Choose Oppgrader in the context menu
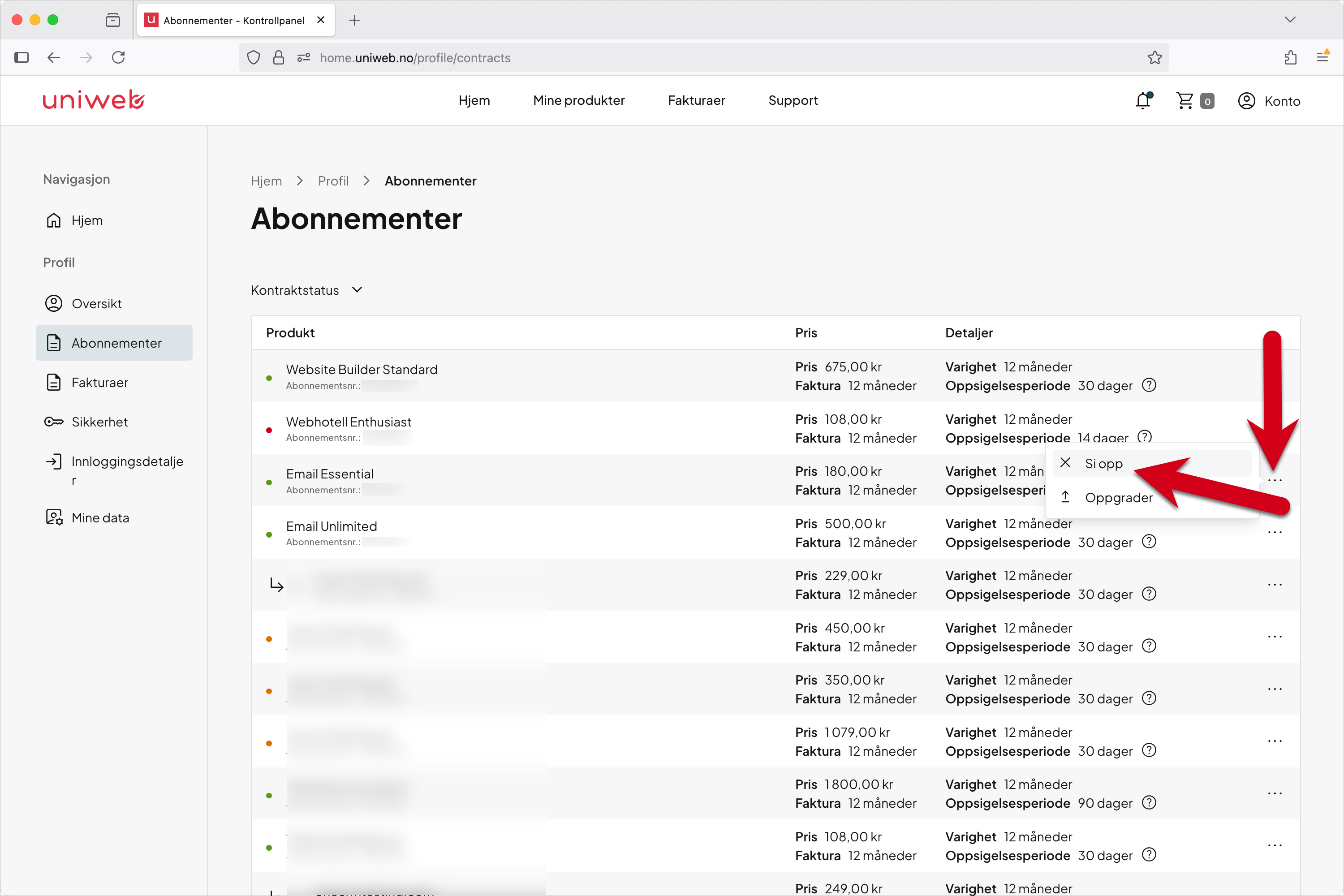This screenshot has width=1344, height=896. (x=1151, y=498)
